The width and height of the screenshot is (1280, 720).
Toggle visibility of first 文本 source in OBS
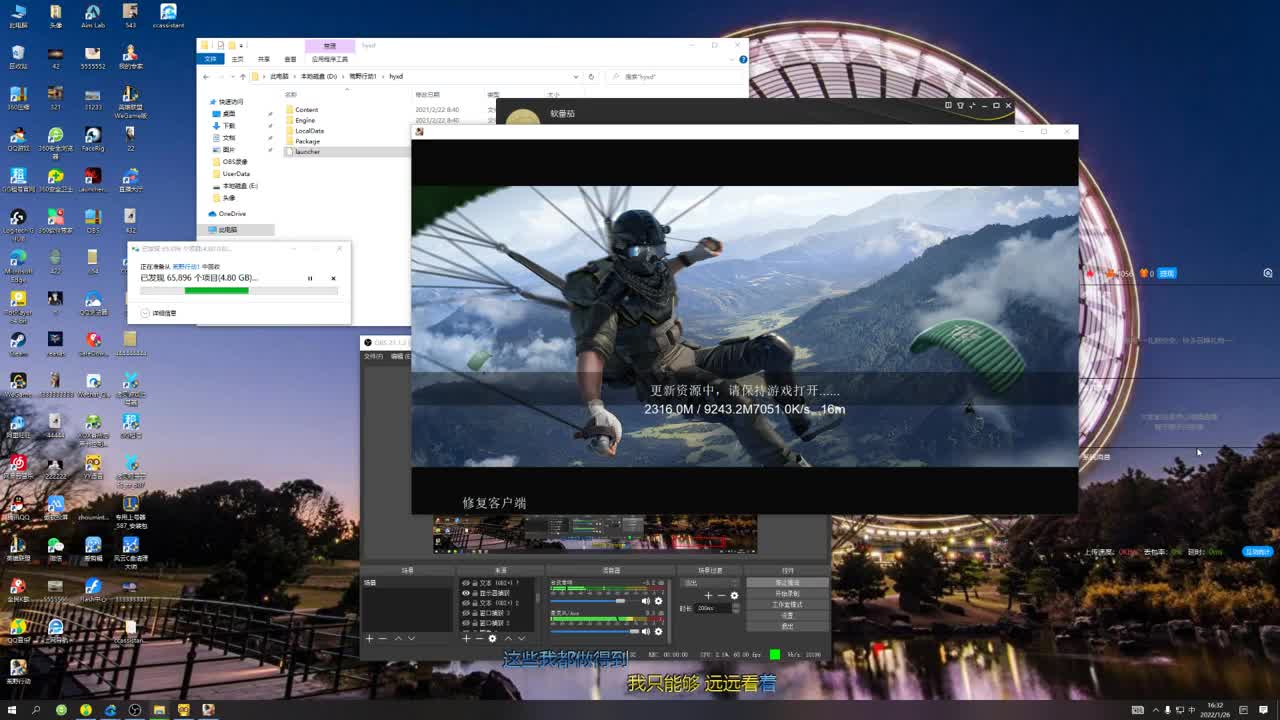click(x=466, y=583)
